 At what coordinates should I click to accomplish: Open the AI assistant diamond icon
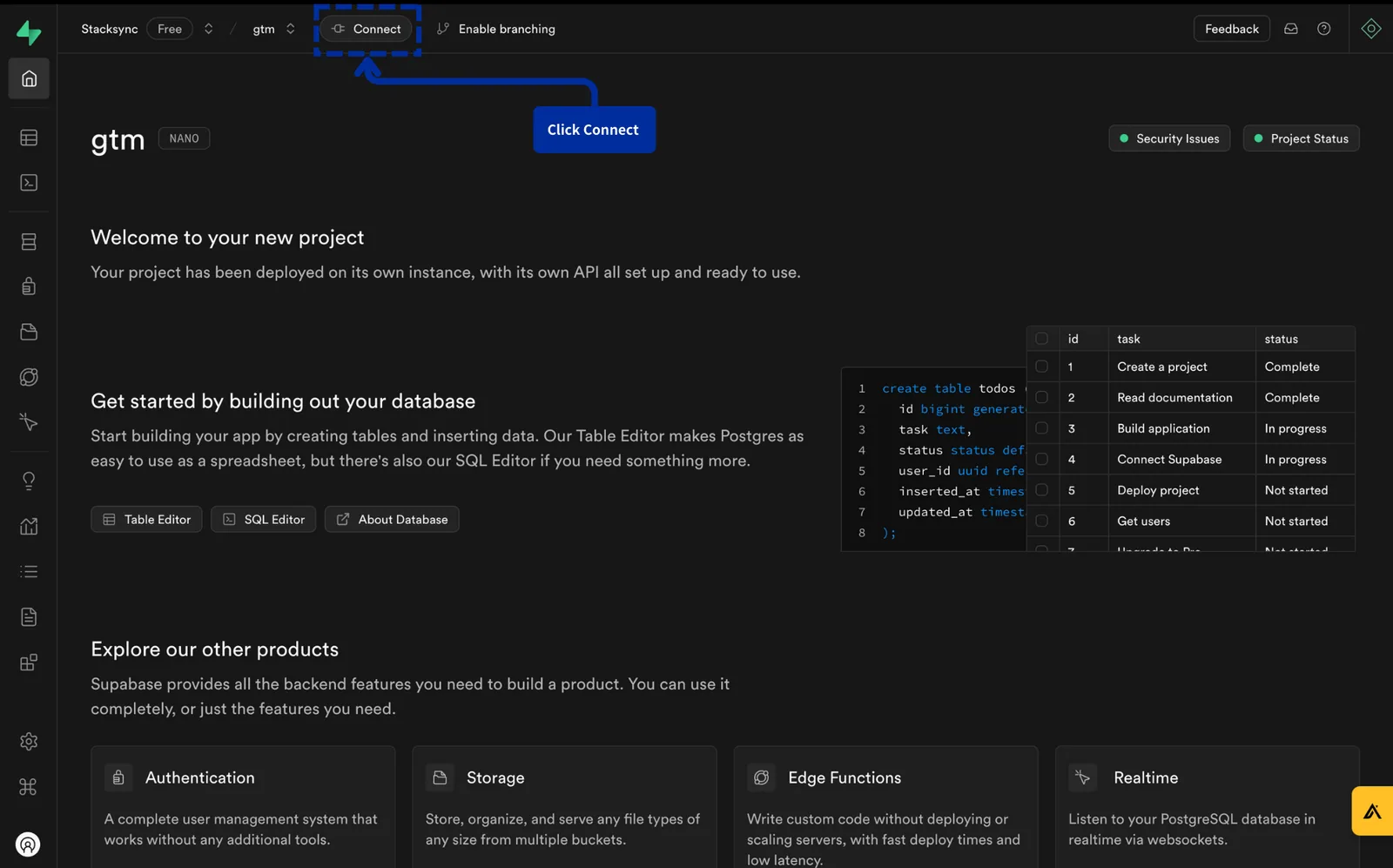pyautogui.click(x=1371, y=29)
